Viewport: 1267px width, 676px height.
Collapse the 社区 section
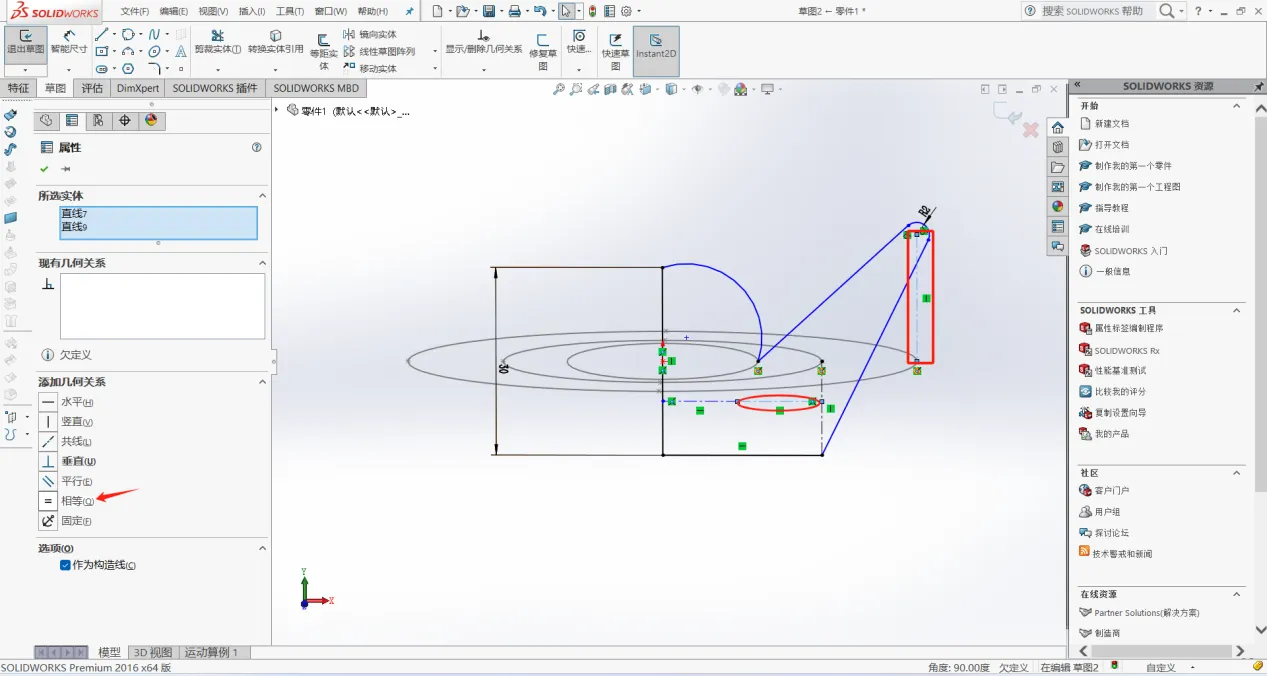click(1236, 472)
